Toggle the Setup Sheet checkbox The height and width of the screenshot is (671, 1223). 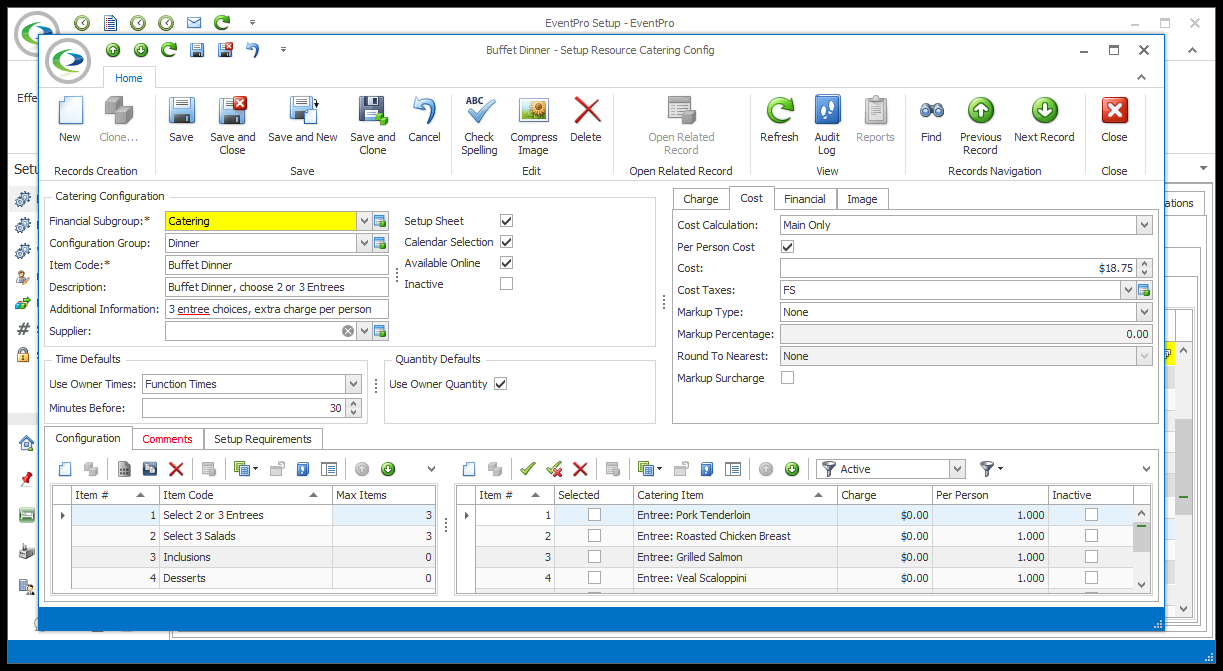506,221
